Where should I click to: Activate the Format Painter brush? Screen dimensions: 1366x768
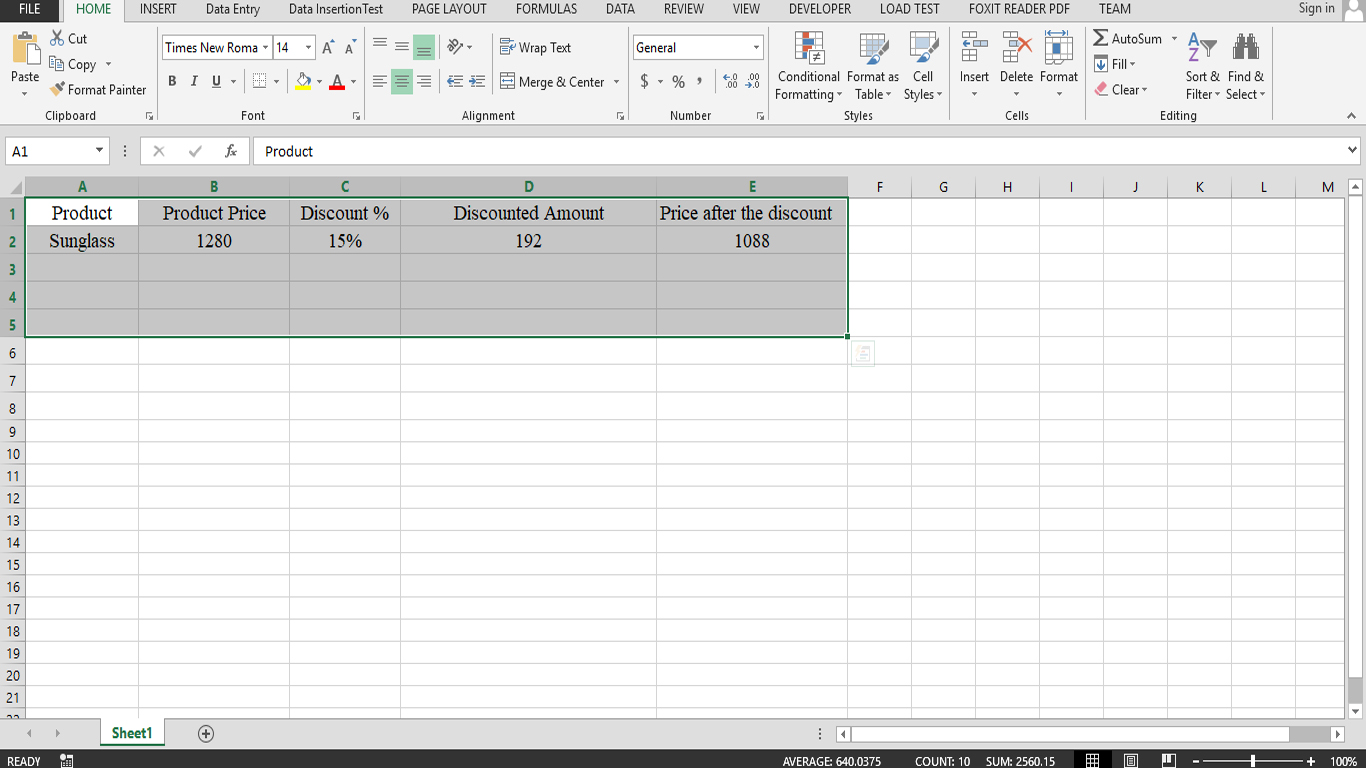click(x=57, y=89)
